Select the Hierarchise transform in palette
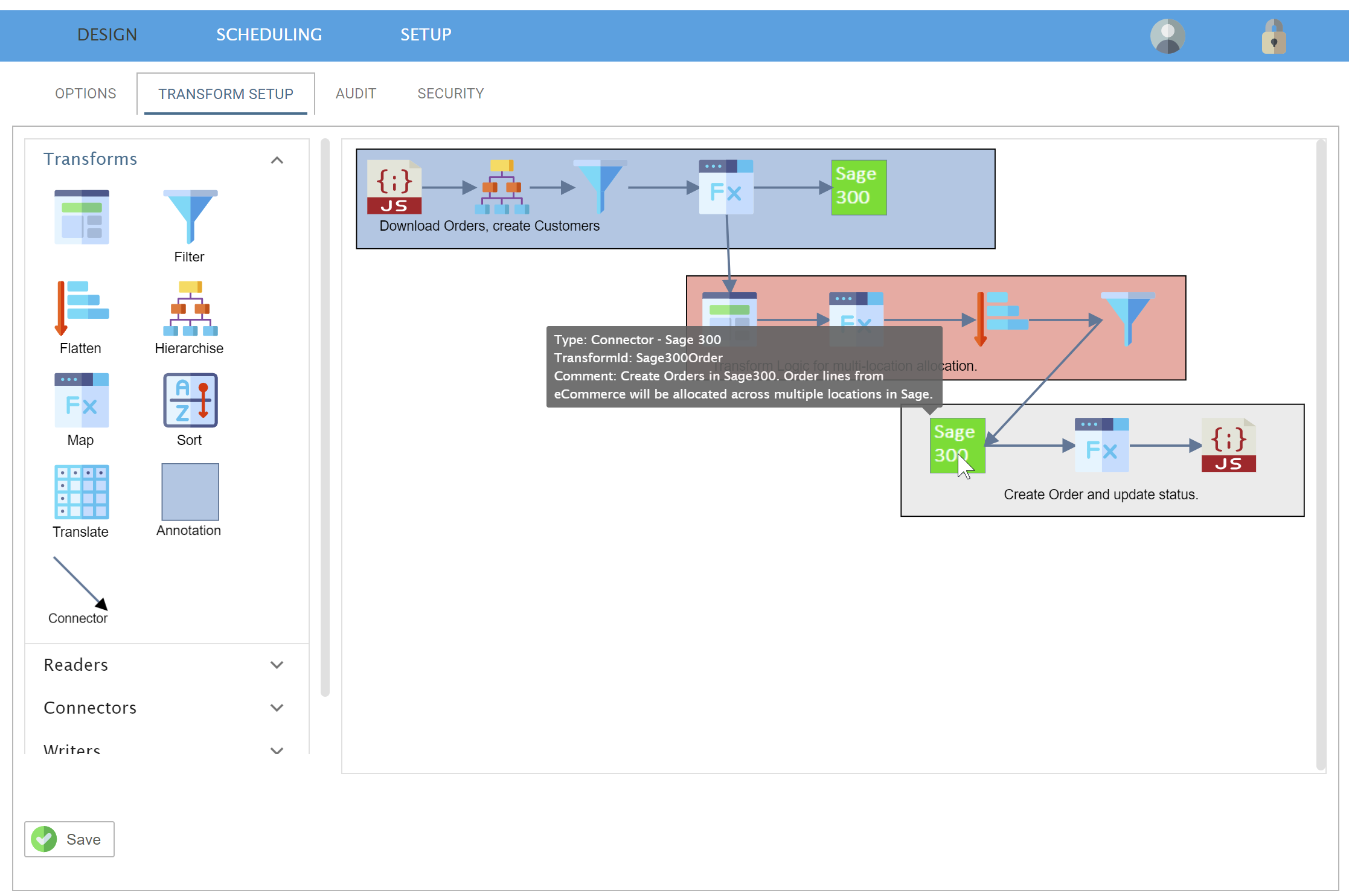Image resolution: width=1349 pixels, height=896 pixels. 190,308
